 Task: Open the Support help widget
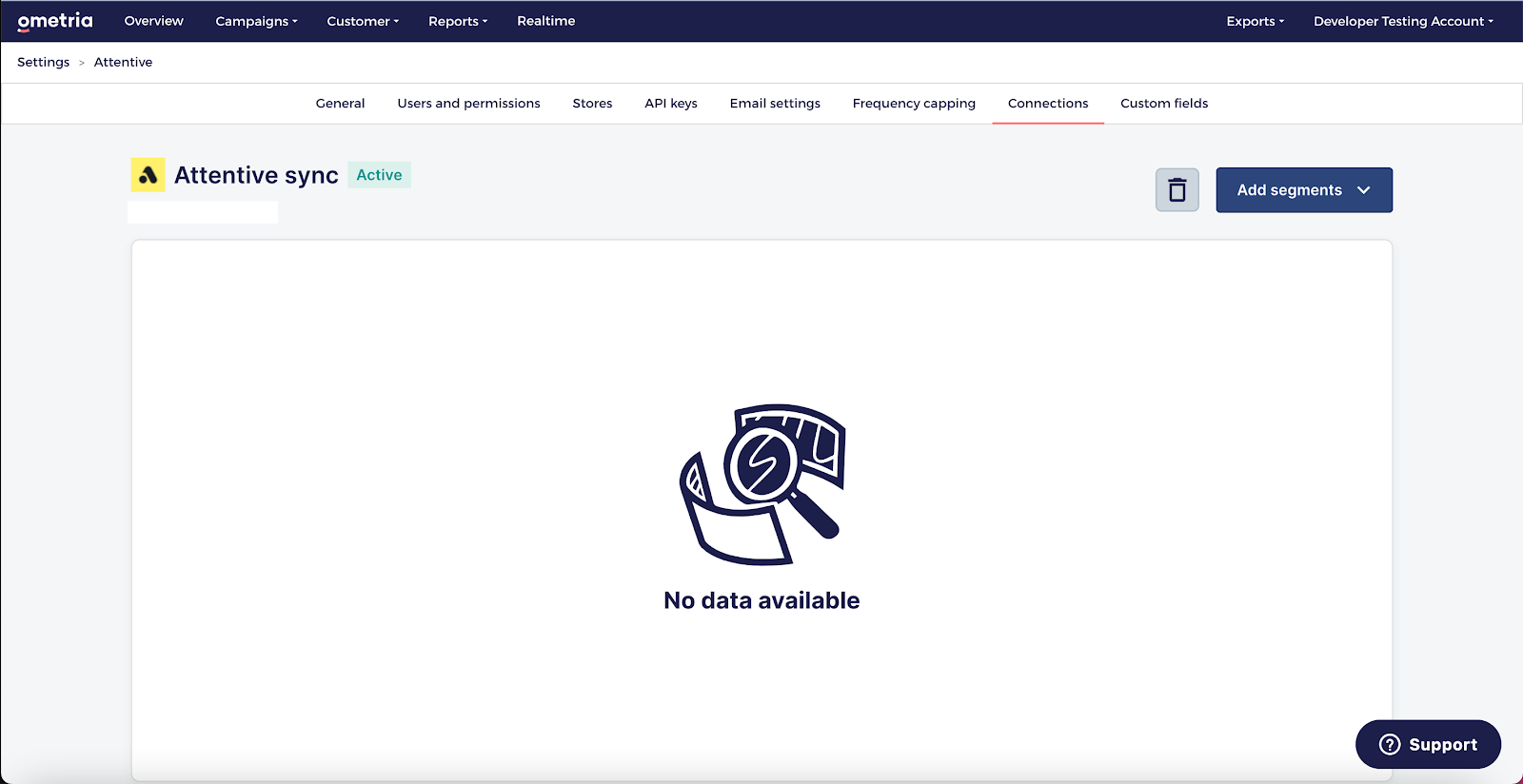pyautogui.click(x=1428, y=744)
